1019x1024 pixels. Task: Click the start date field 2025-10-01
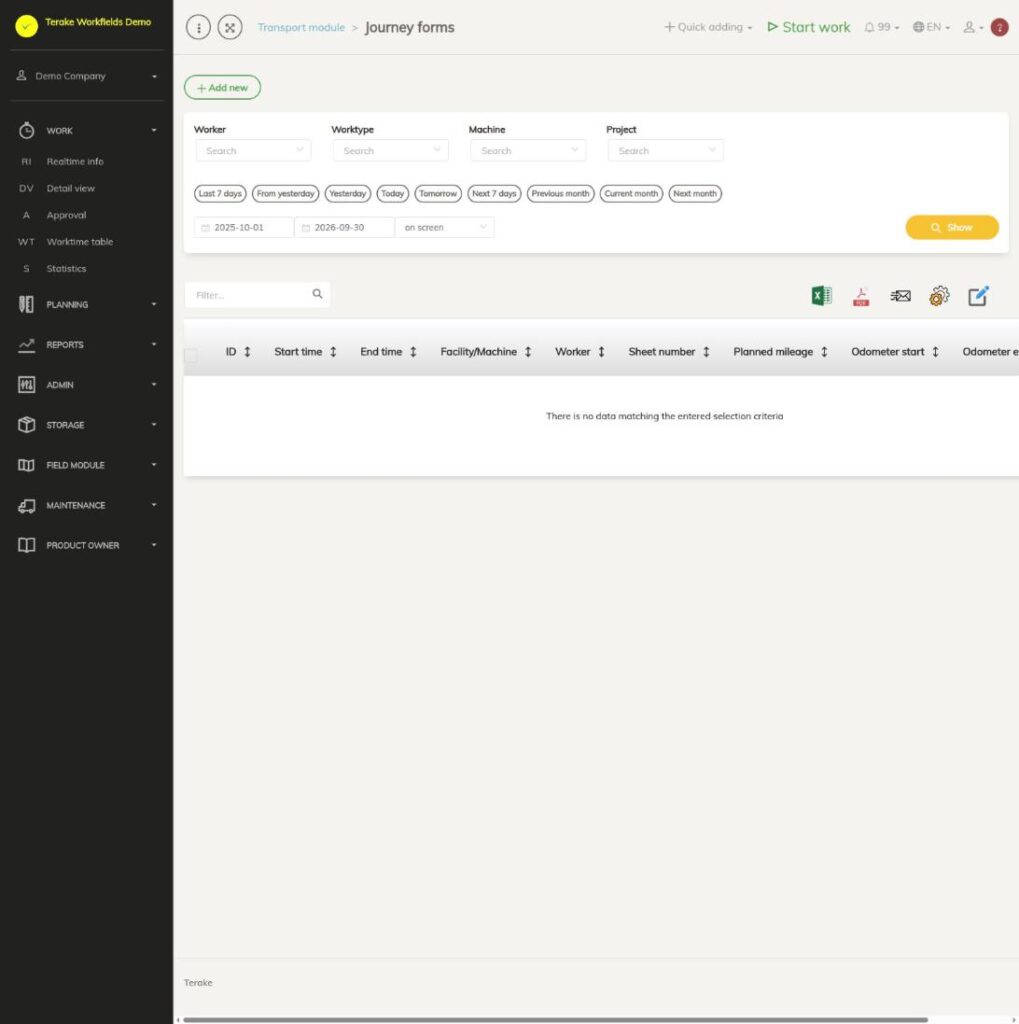[x=244, y=227]
